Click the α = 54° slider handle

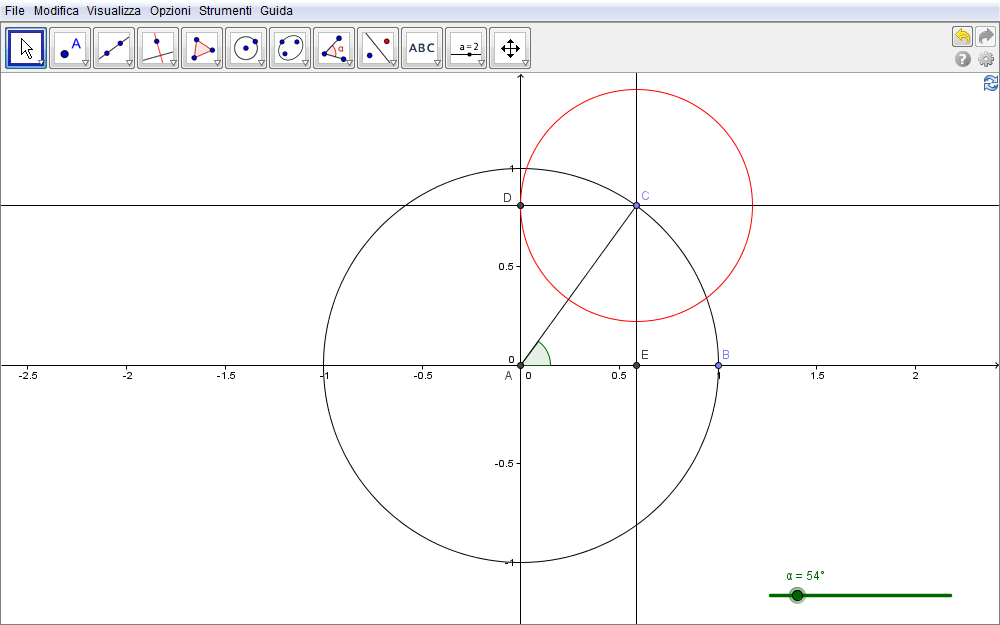[797, 595]
